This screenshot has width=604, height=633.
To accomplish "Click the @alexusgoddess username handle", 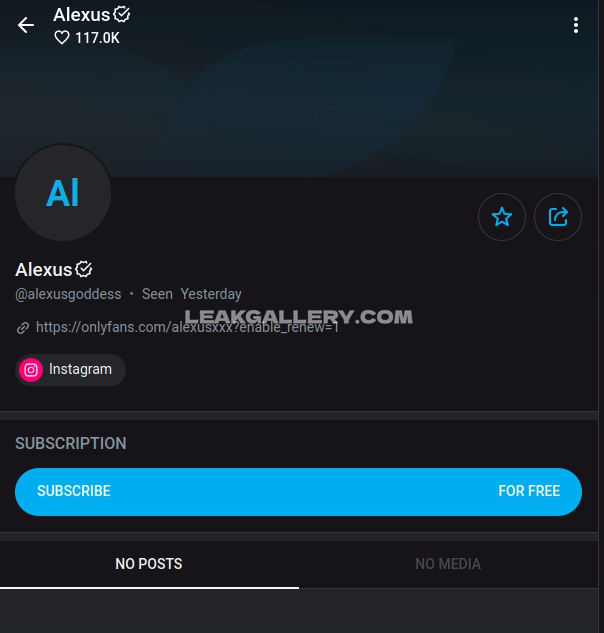I will click(x=68, y=294).
